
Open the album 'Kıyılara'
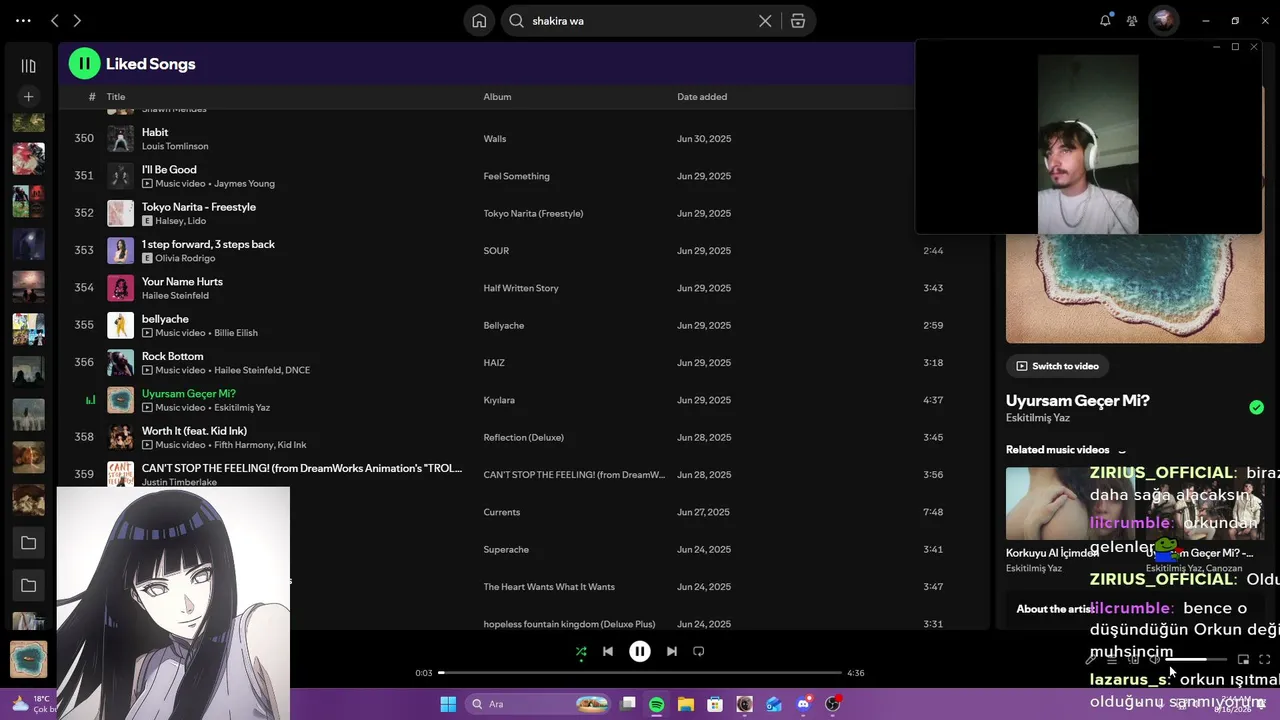(x=499, y=400)
